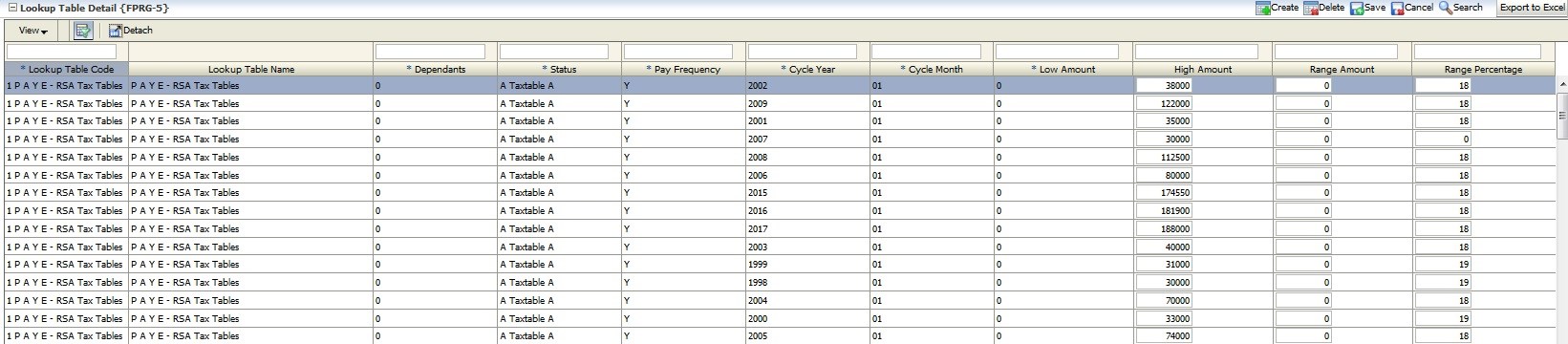Click the Cancel icon
Image resolution: width=1568 pixels, height=344 pixels.
[1397, 8]
